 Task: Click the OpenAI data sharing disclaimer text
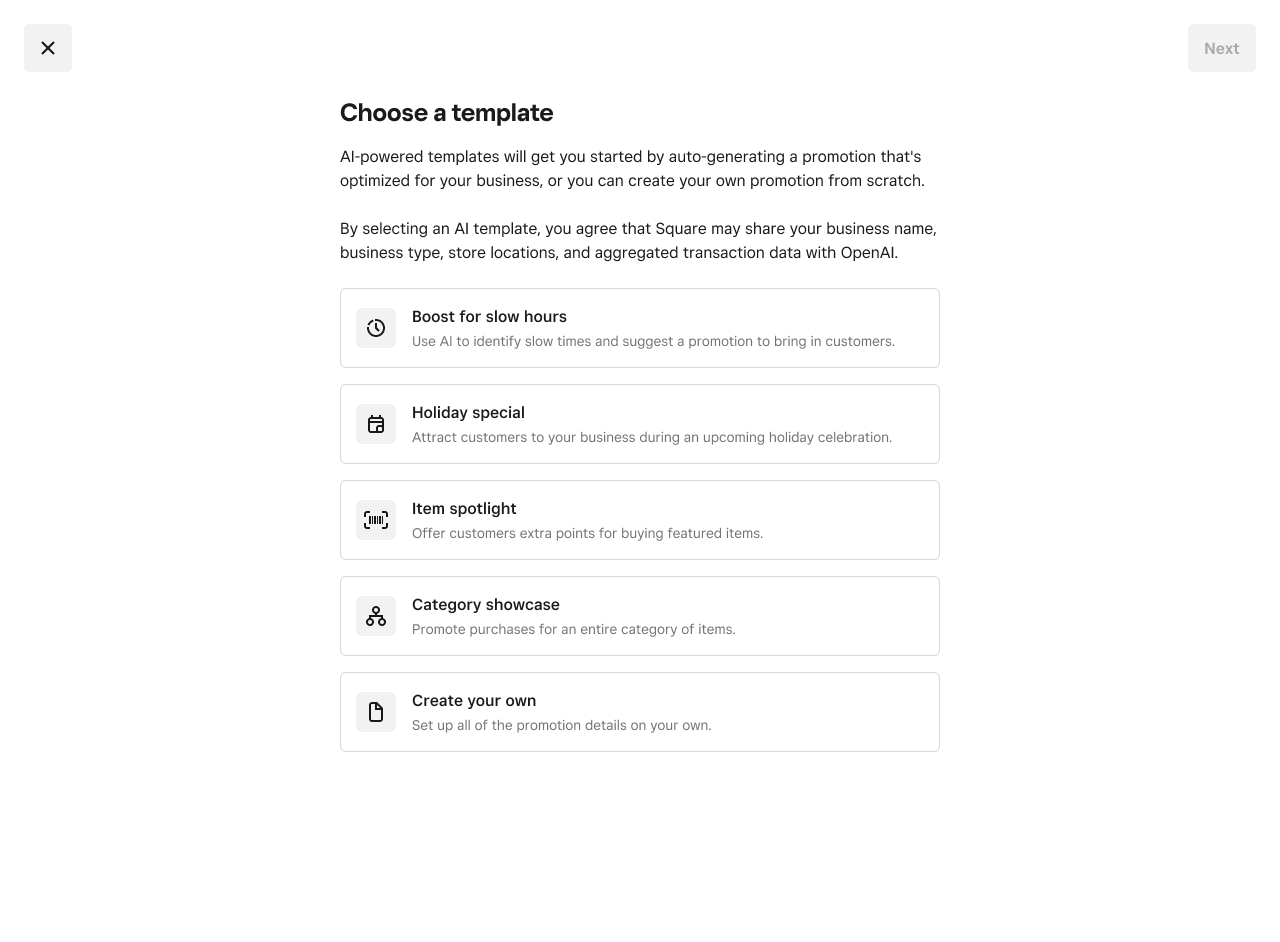(x=638, y=240)
